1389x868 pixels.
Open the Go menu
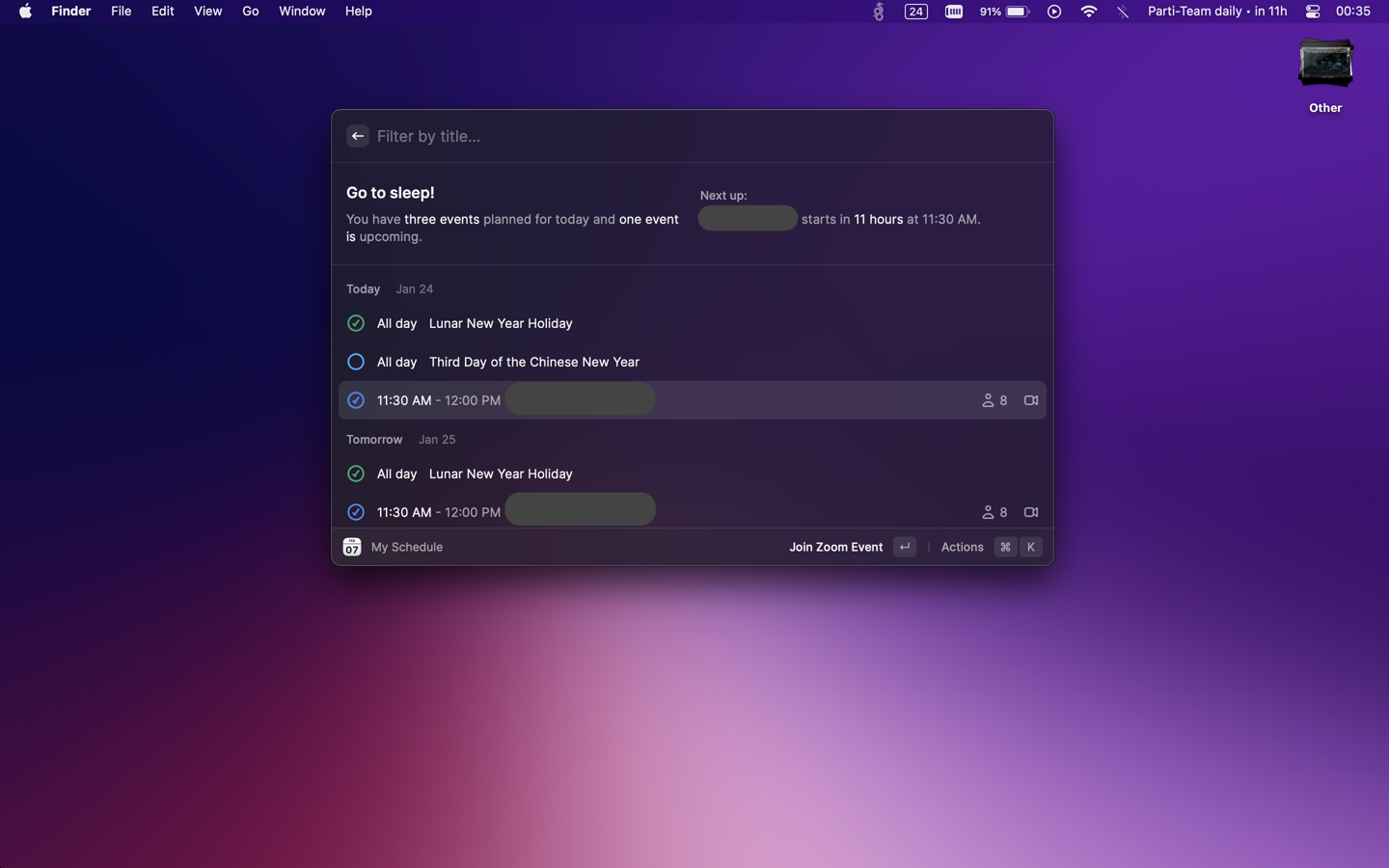coord(250,12)
